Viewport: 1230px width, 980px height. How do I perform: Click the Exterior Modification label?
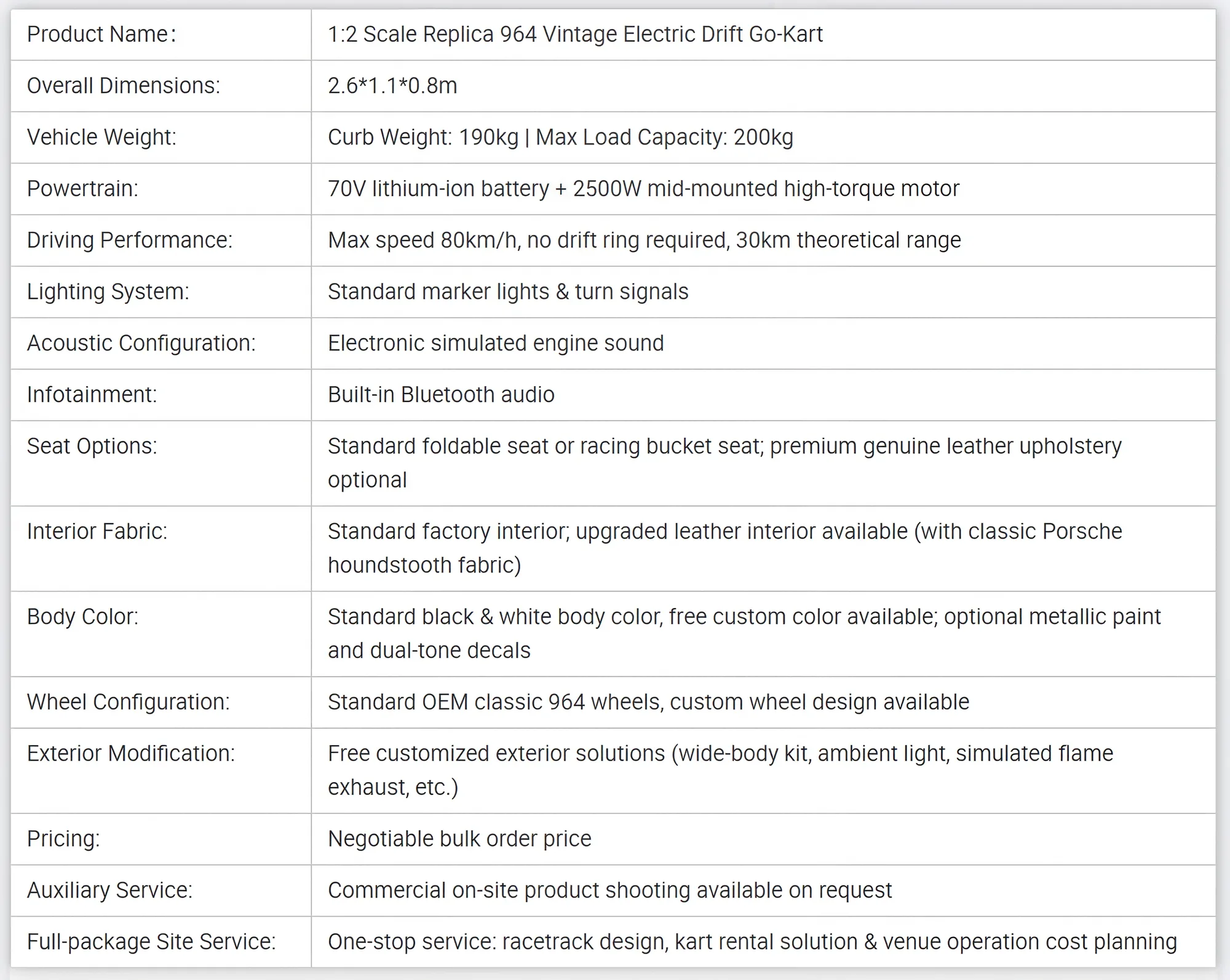coord(131,754)
